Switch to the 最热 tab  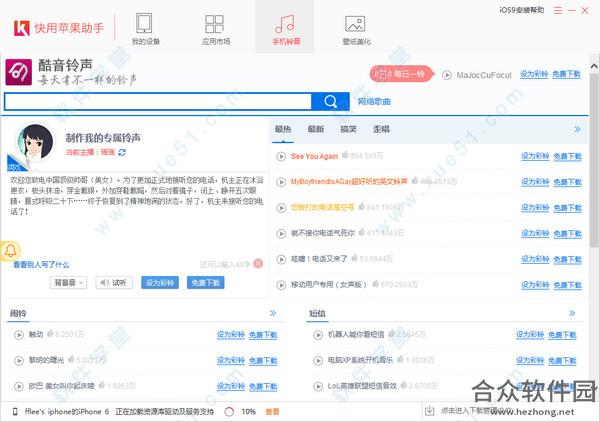click(x=283, y=129)
